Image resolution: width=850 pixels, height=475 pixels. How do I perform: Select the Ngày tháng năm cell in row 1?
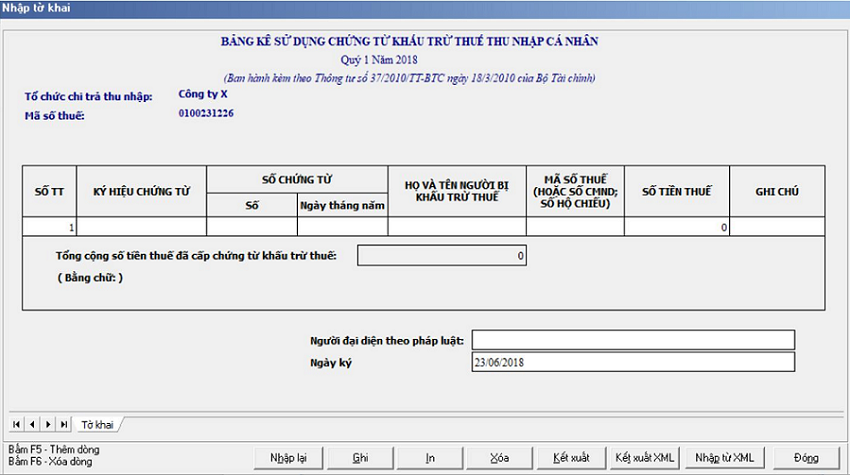coord(342,228)
